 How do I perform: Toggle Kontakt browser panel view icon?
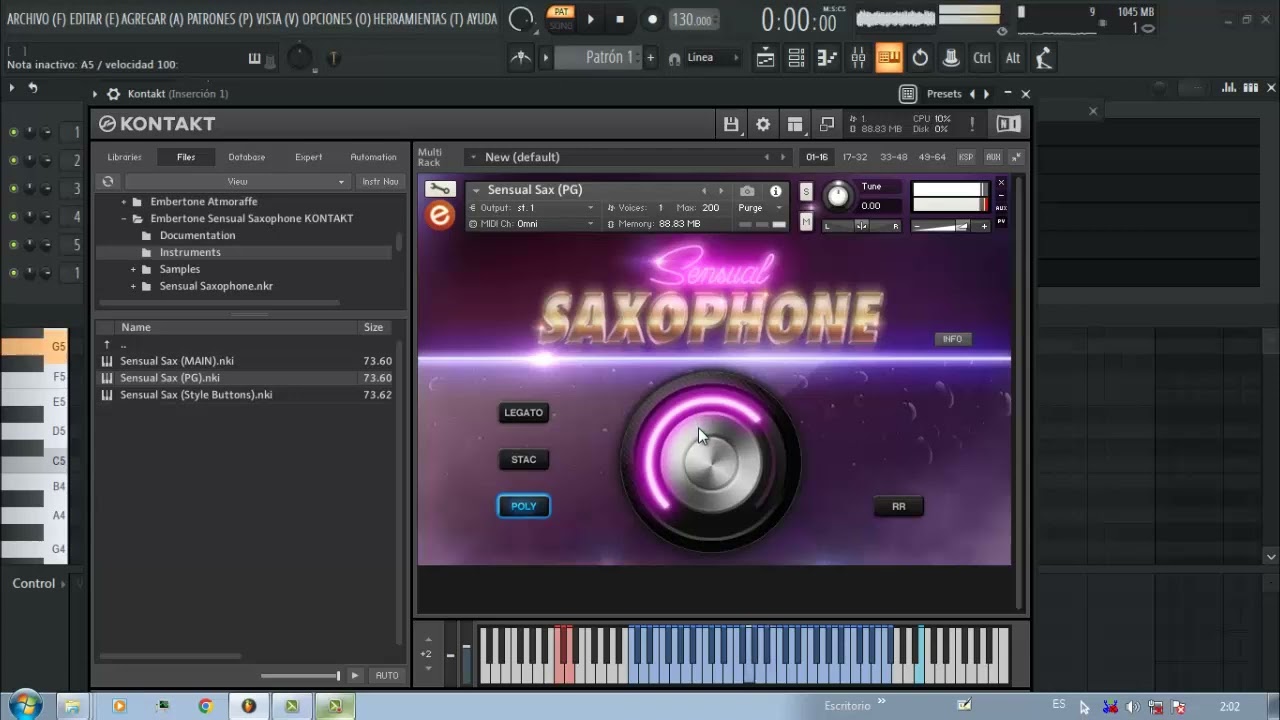tap(795, 124)
